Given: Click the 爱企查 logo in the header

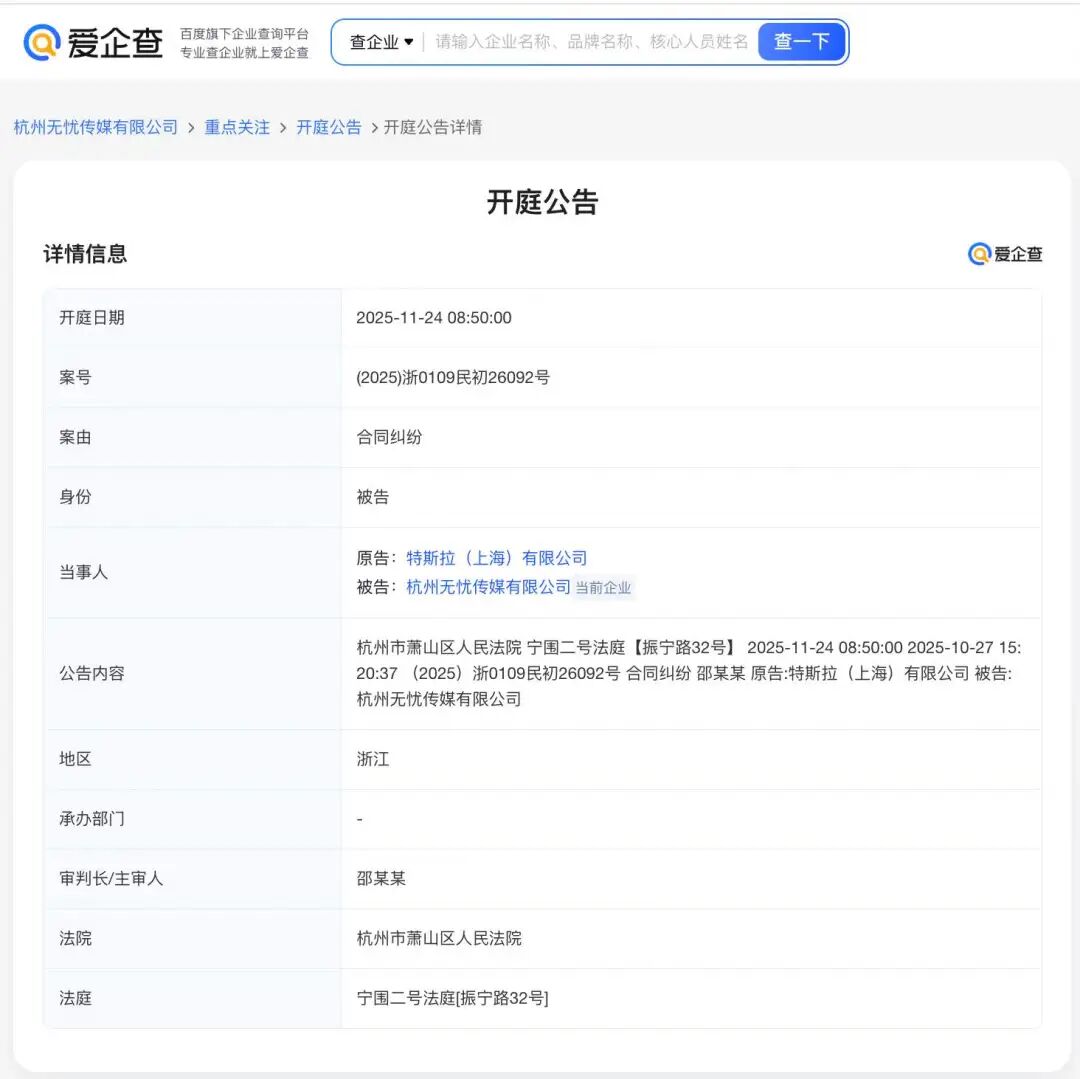Looking at the screenshot, I should [x=92, y=43].
